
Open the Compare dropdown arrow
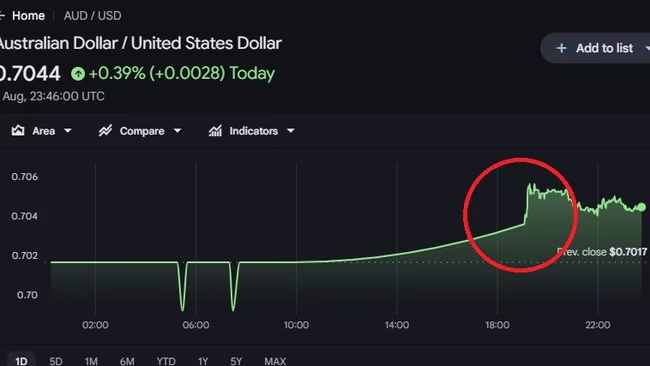click(x=177, y=131)
